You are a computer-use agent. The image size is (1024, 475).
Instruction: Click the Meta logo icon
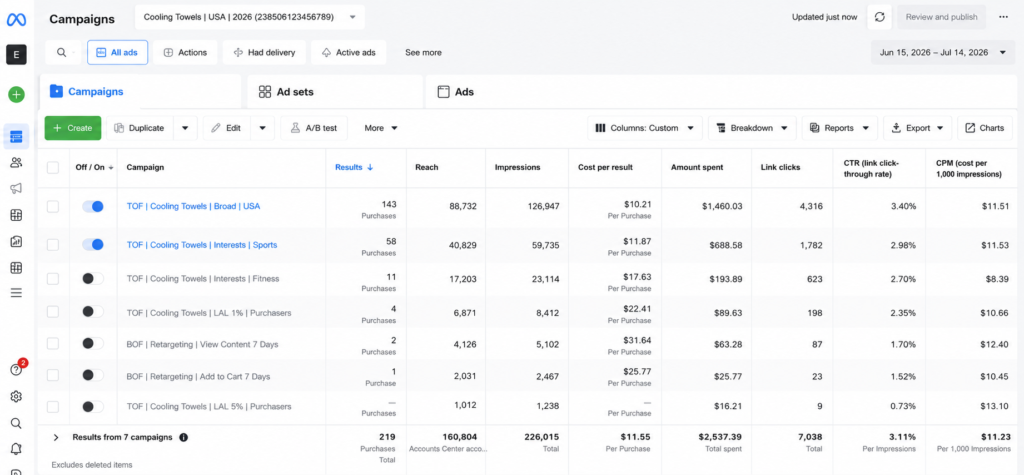point(16,20)
